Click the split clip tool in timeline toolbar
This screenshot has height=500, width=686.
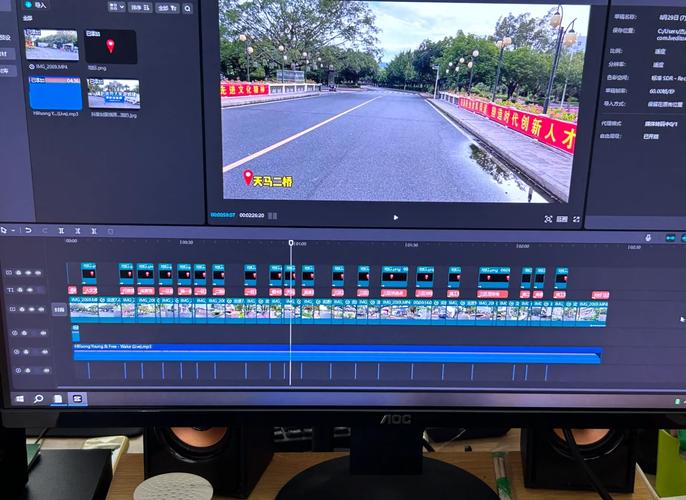(x=63, y=231)
